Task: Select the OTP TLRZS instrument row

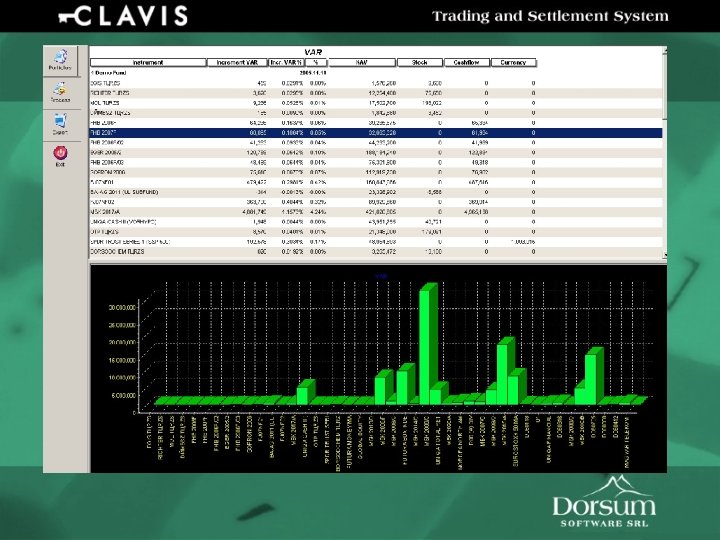Action: [x=376, y=232]
